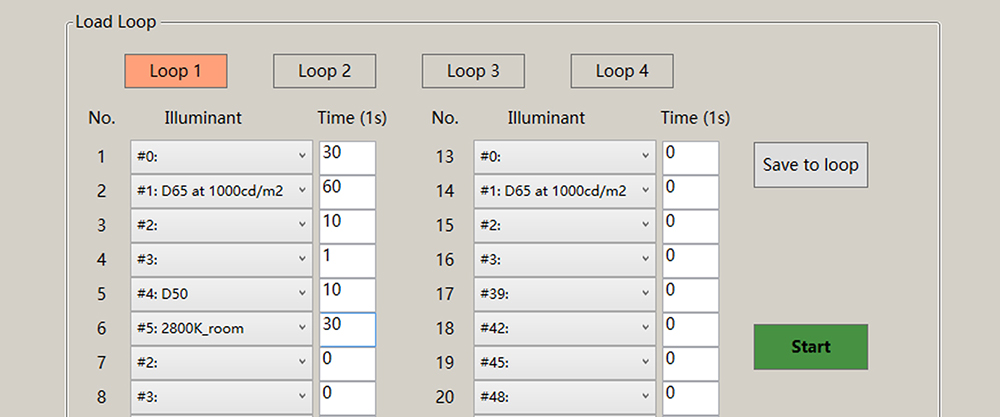Switch to Loop 4
Screen dimensions: 1000x417
[x=622, y=71]
